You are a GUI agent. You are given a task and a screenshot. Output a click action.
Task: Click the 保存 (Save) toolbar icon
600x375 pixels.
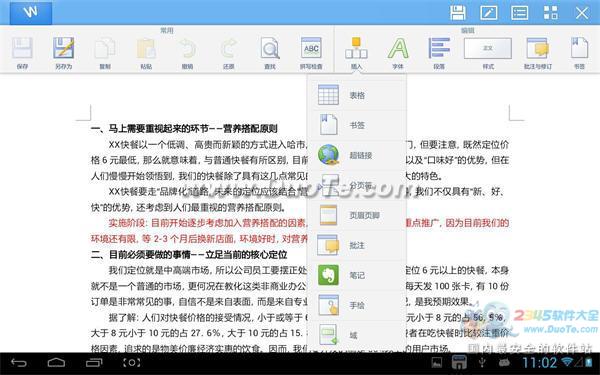(x=22, y=53)
